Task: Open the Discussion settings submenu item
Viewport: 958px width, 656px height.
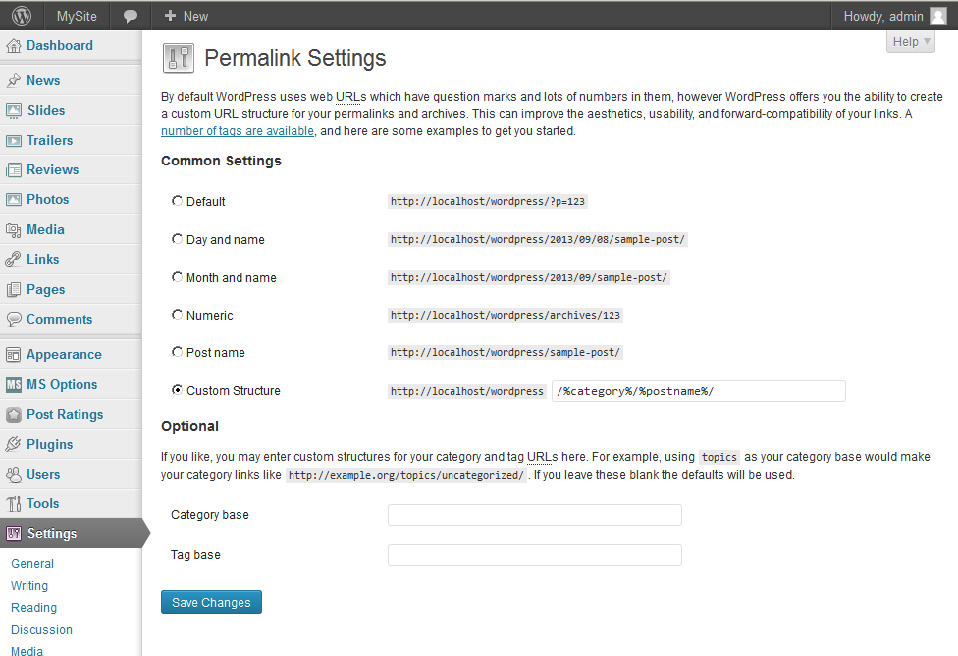Action: pos(42,630)
